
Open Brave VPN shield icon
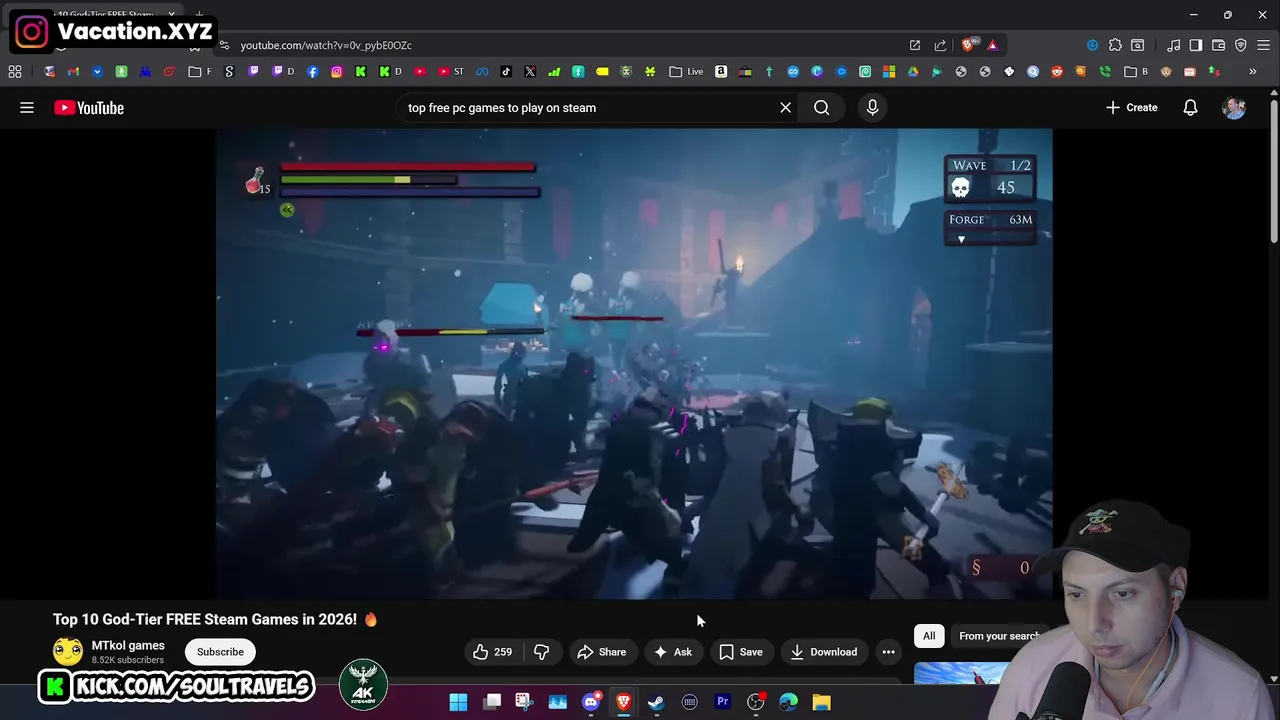[x=1241, y=45]
